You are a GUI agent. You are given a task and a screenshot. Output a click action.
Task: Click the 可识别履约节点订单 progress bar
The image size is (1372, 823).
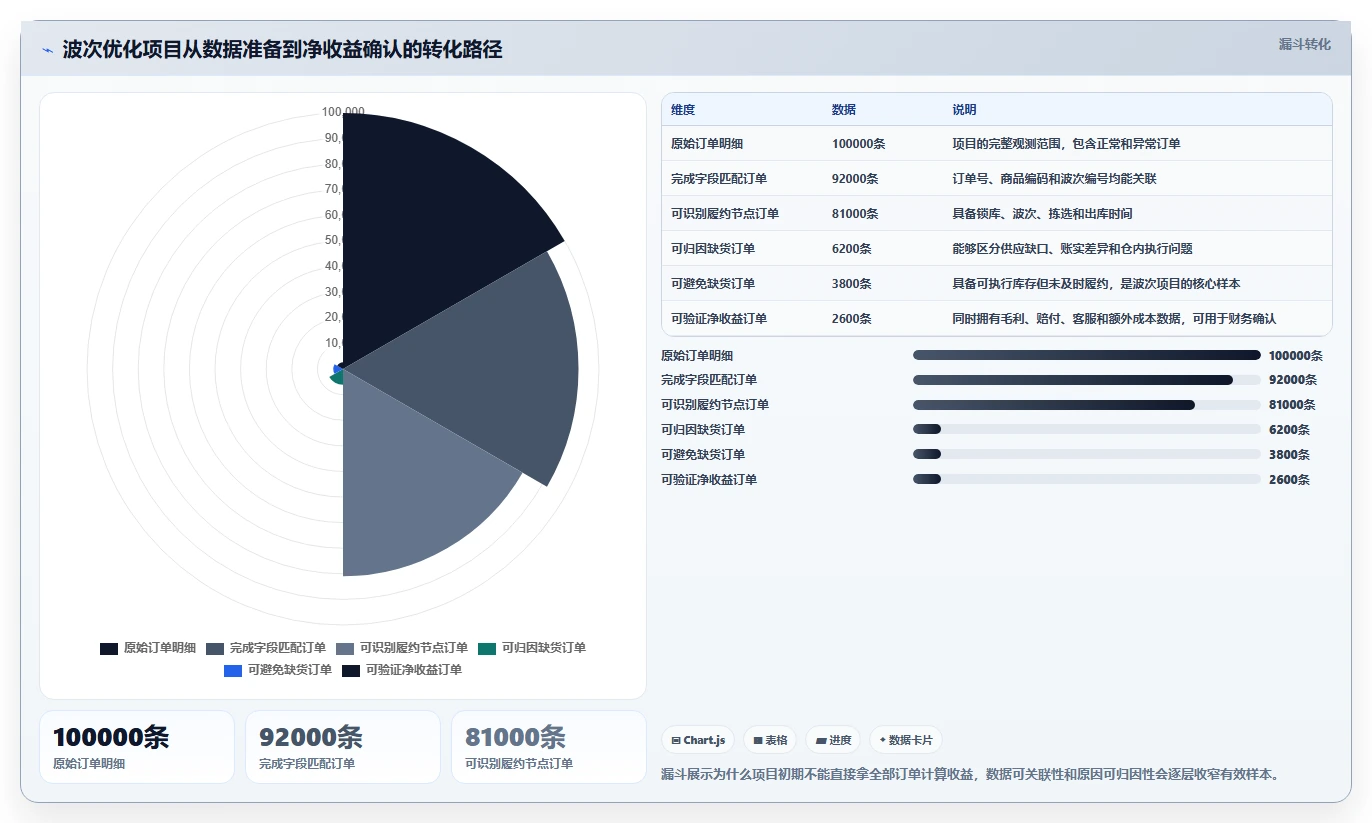1087,405
